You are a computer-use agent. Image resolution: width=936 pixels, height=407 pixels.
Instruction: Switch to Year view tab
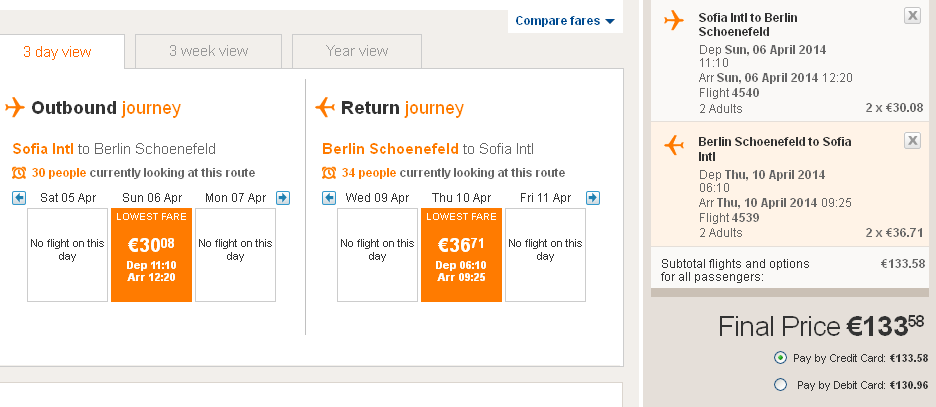pos(357,51)
